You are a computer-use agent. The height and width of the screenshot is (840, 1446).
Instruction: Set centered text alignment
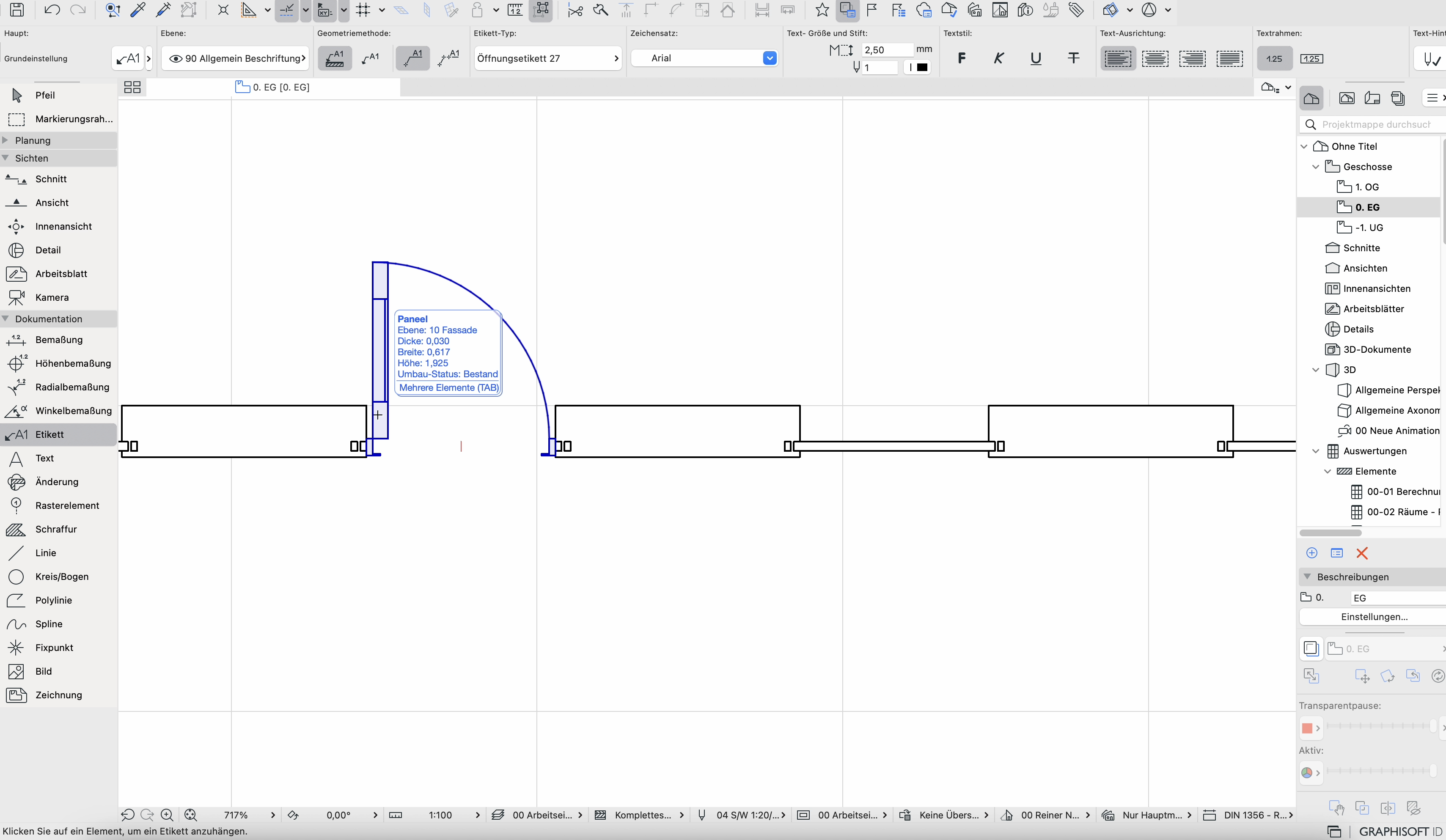pyautogui.click(x=1155, y=58)
